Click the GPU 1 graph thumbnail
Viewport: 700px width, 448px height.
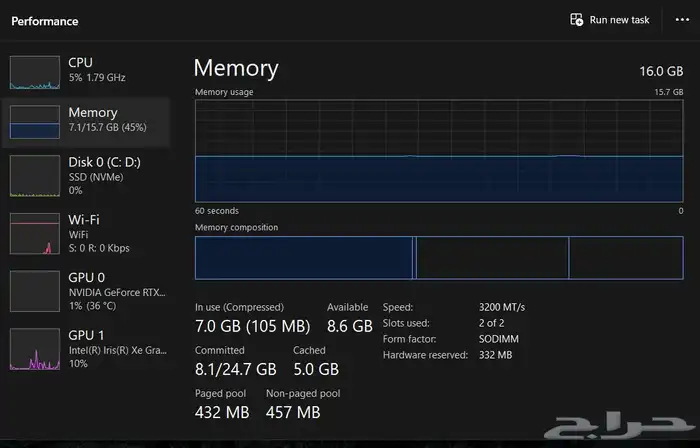point(35,349)
